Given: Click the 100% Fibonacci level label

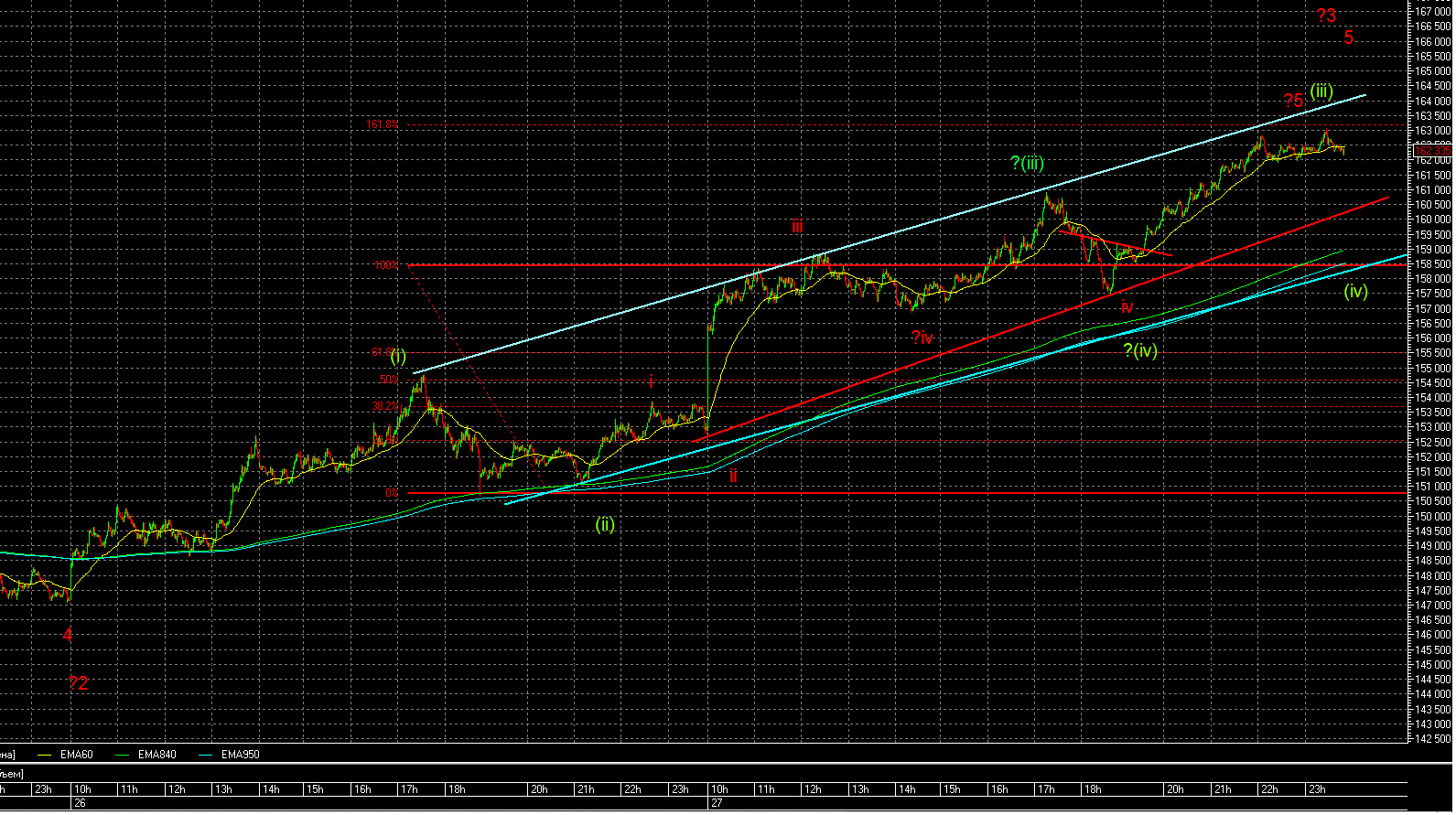Looking at the screenshot, I should pyautogui.click(x=386, y=265).
